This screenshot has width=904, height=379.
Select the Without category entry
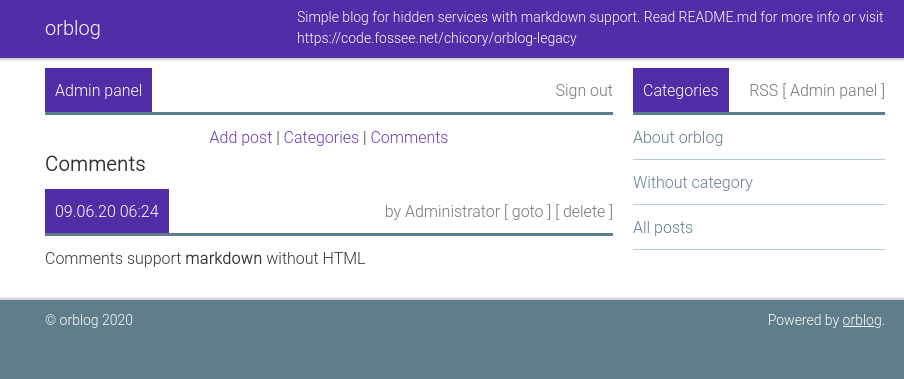(x=693, y=183)
